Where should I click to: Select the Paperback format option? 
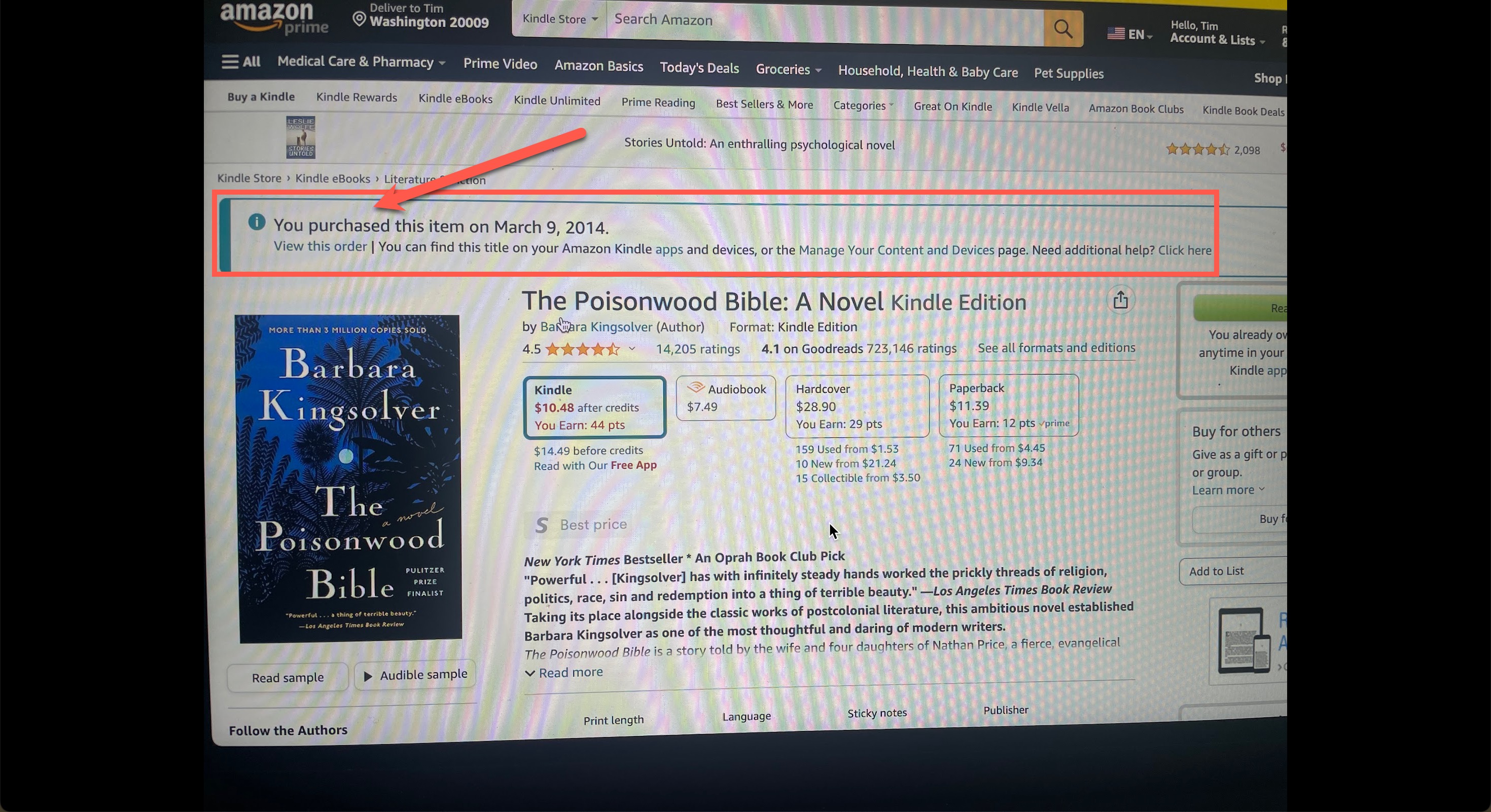click(1008, 405)
